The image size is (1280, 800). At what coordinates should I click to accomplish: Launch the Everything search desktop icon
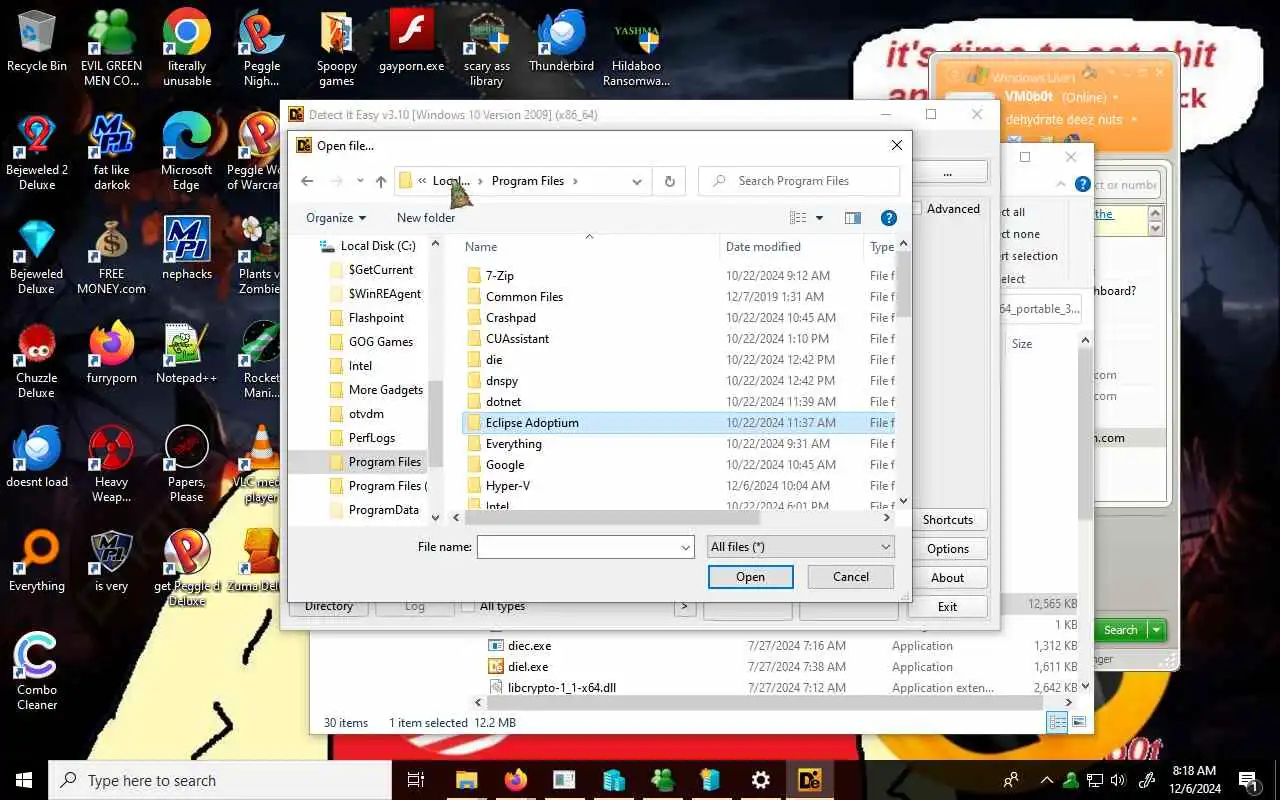click(37, 560)
